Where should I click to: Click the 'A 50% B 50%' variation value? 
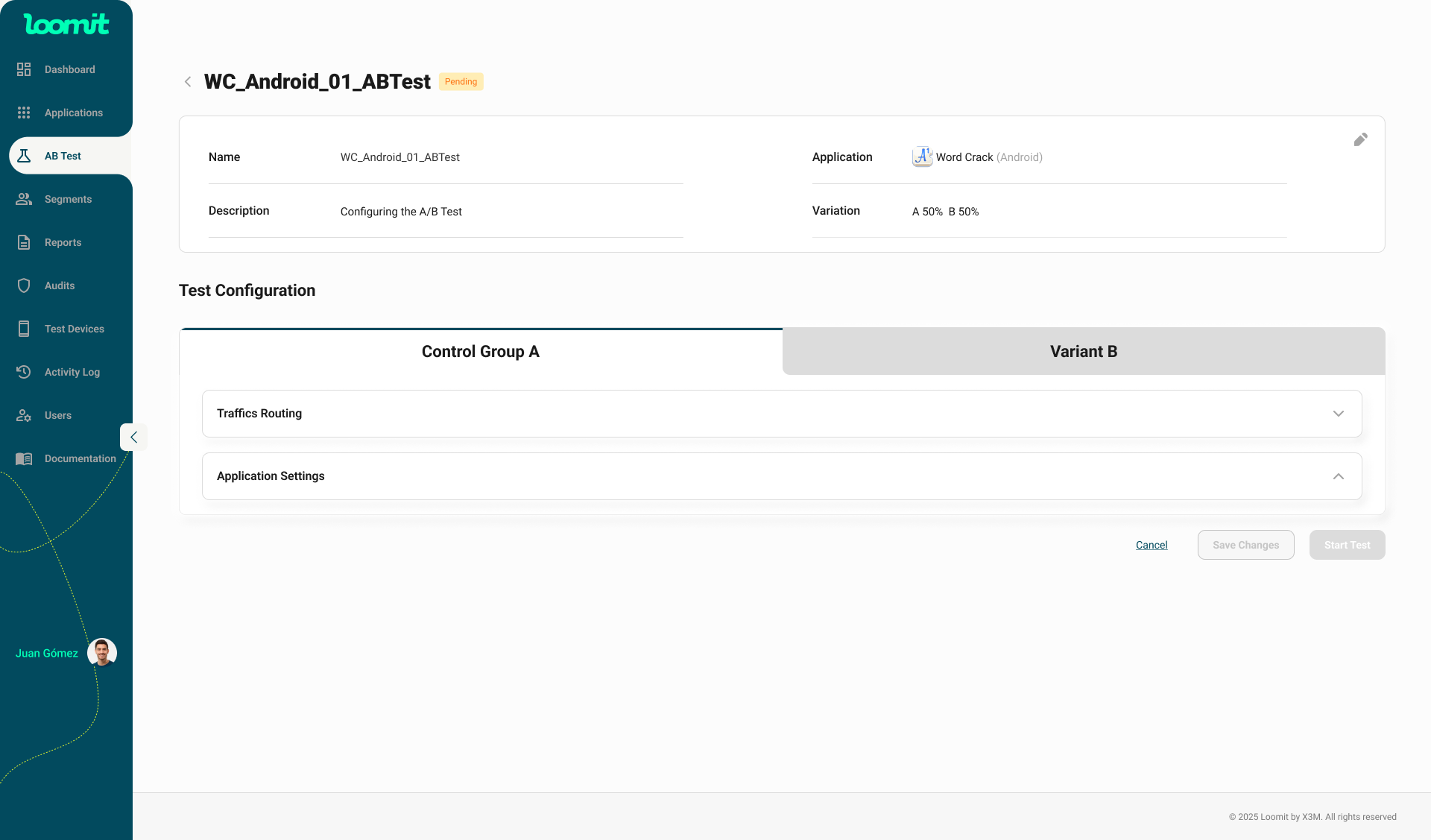(945, 212)
